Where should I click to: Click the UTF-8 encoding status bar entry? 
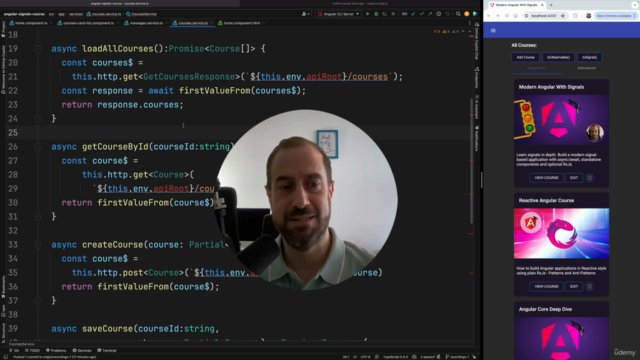coord(365,357)
